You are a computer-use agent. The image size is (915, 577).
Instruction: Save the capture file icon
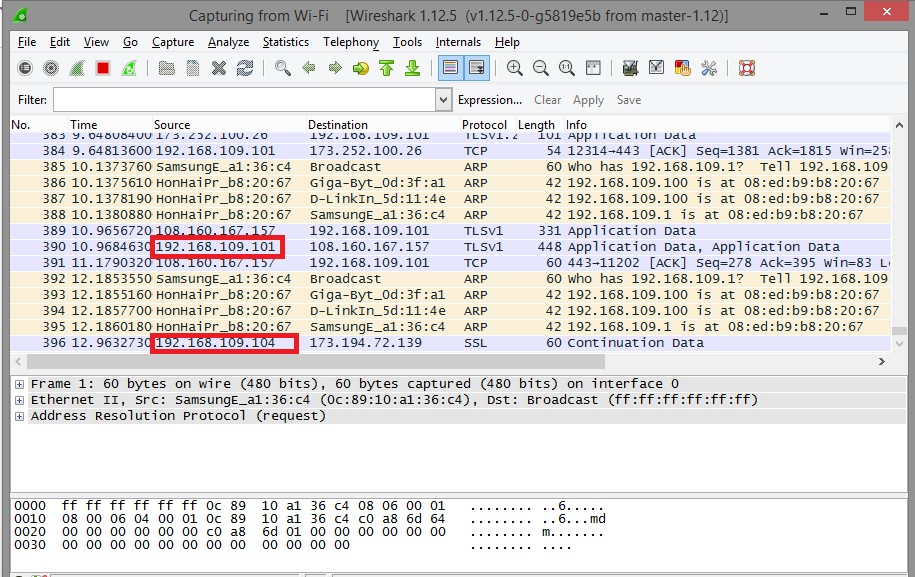click(193, 68)
